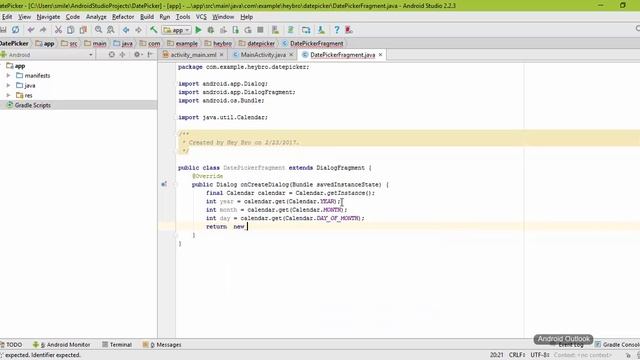Navigate Back with the left arrow icon
Viewport: 640px width, 360px height.
126,30
